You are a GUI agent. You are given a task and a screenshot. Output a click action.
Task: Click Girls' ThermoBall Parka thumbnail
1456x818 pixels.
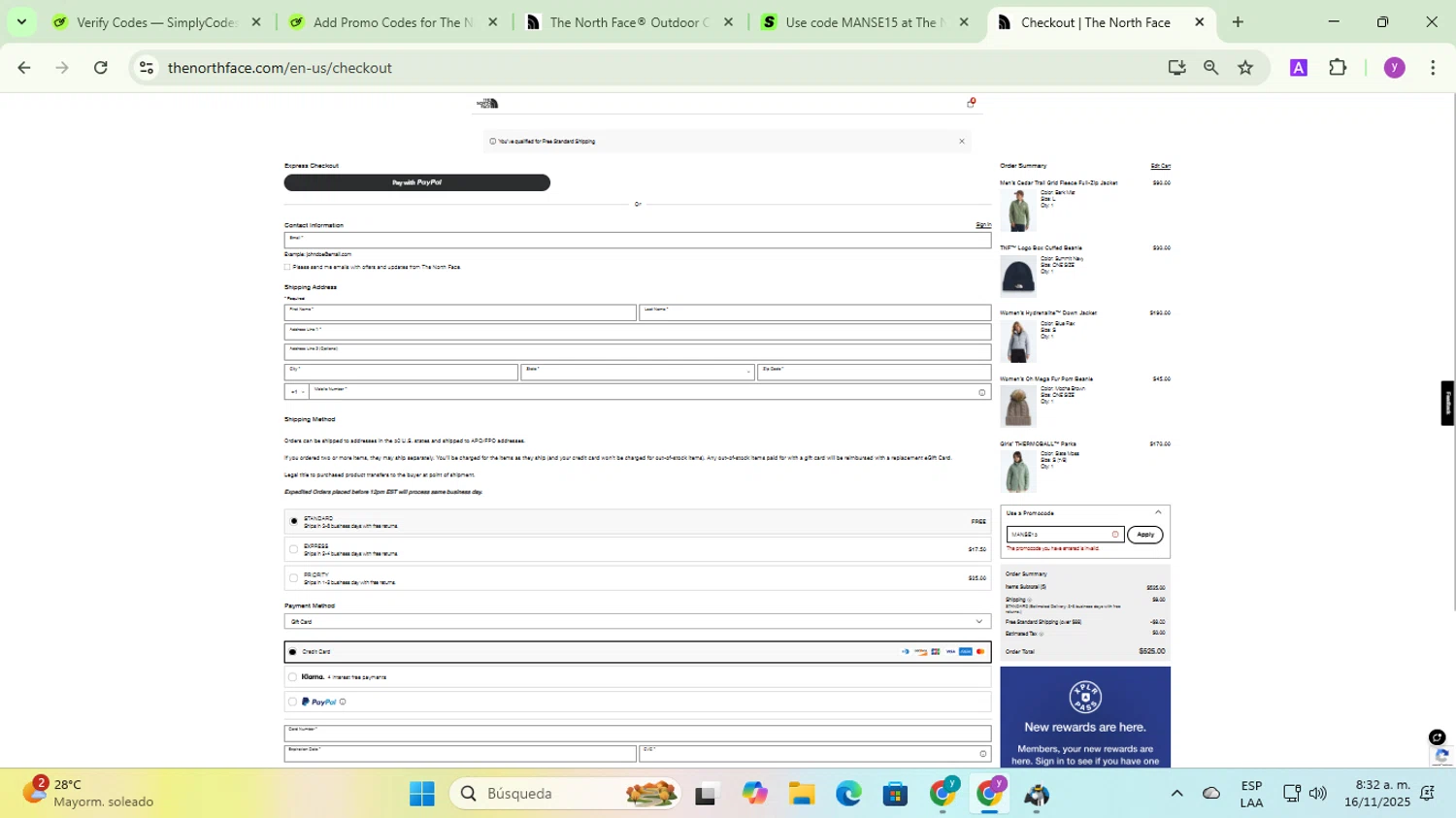point(1018,472)
